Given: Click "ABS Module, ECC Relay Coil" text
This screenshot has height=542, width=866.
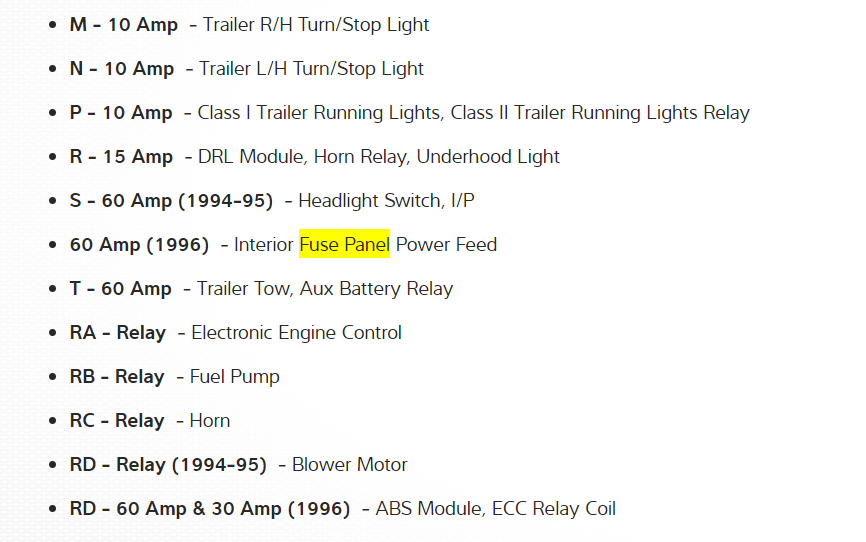Looking at the screenshot, I should [x=496, y=509].
